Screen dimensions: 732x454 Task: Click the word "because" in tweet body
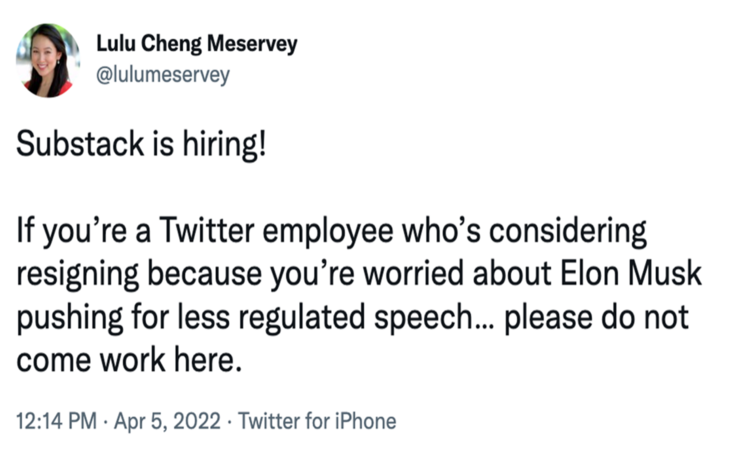pos(205,273)
